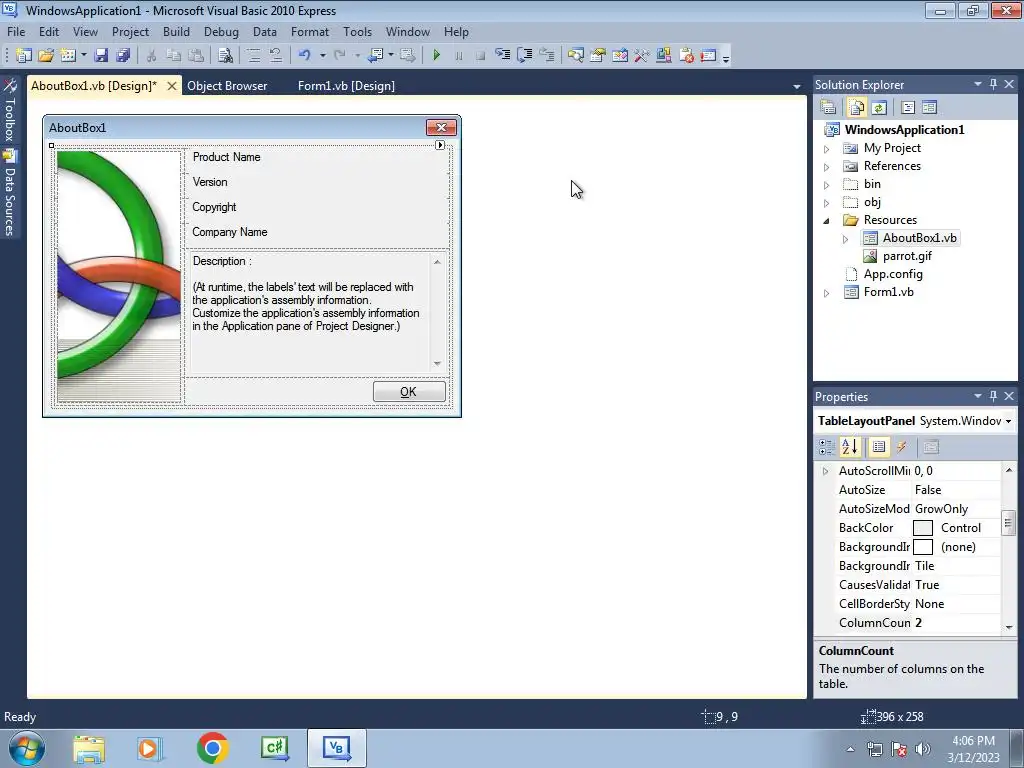Viewport: 1024px width, 768px height.
Task: Open the Toolbox hammer-and-wrench icon
Action: click(641, 56)
